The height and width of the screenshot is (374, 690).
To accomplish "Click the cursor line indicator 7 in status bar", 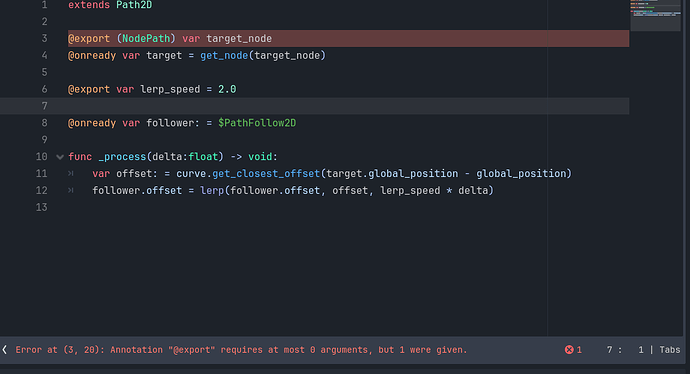I will point(609,350).
